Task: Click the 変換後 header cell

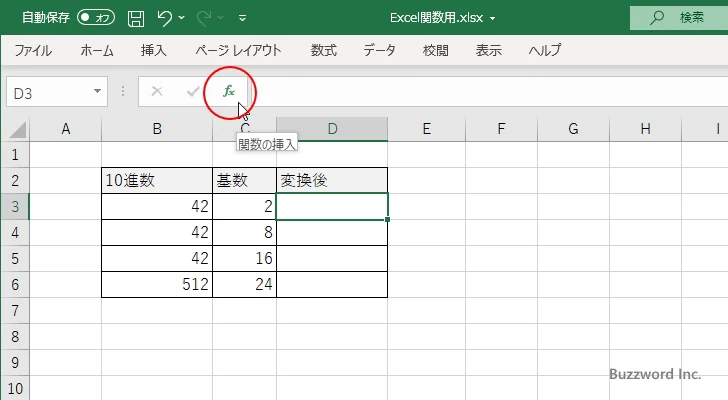Action: coord(332,181)
